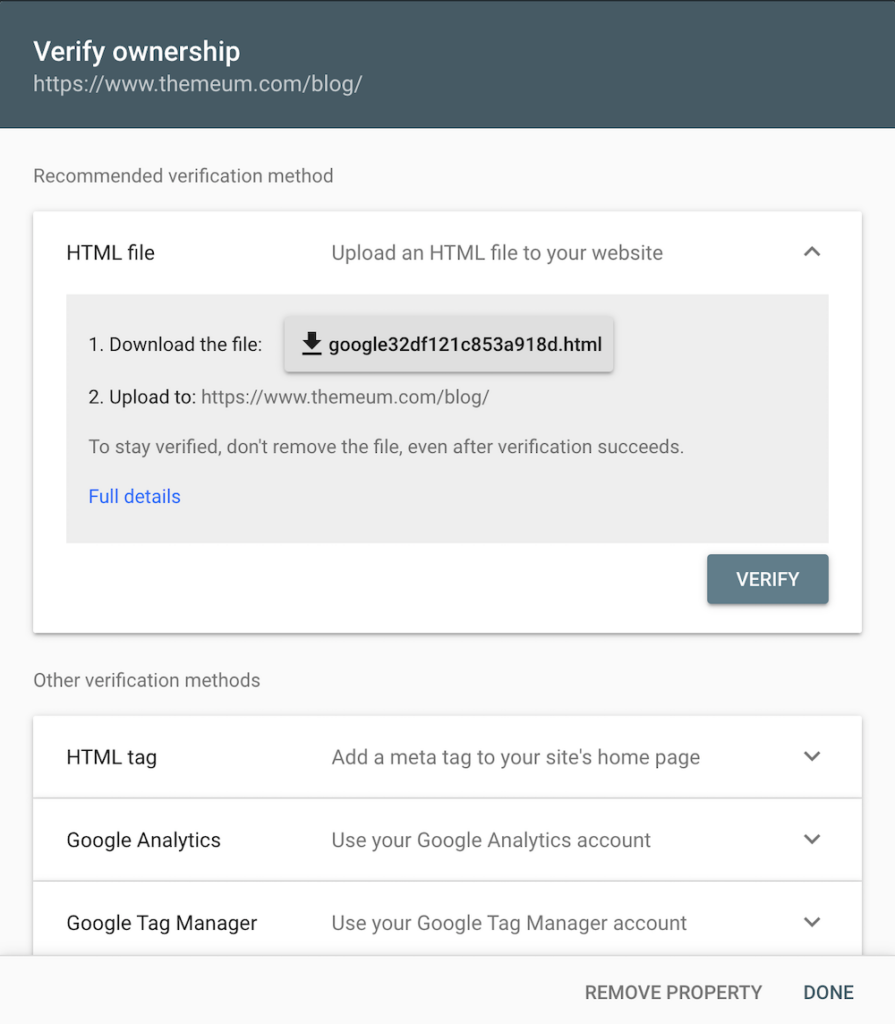Select the HTML file section header

pyautogui.click(x=110, y=252)
